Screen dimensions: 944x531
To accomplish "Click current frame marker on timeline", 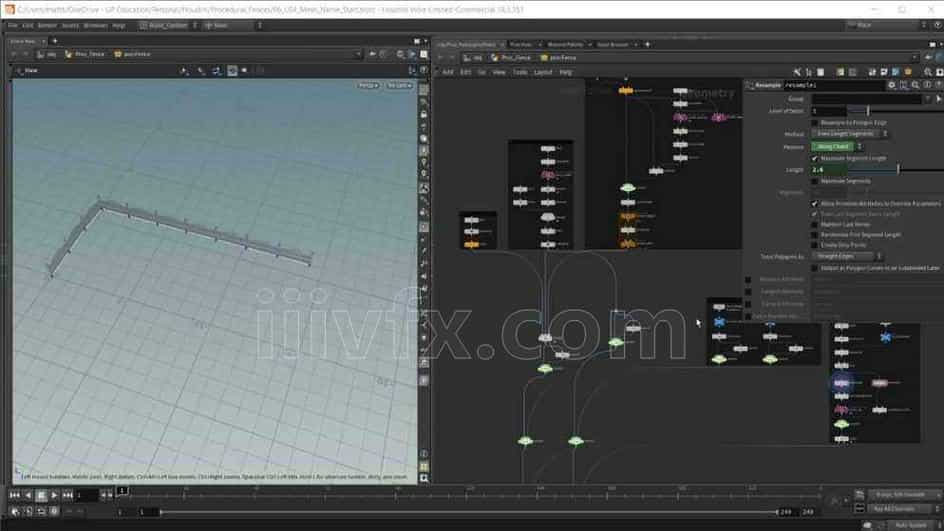I will pos(122,491).
